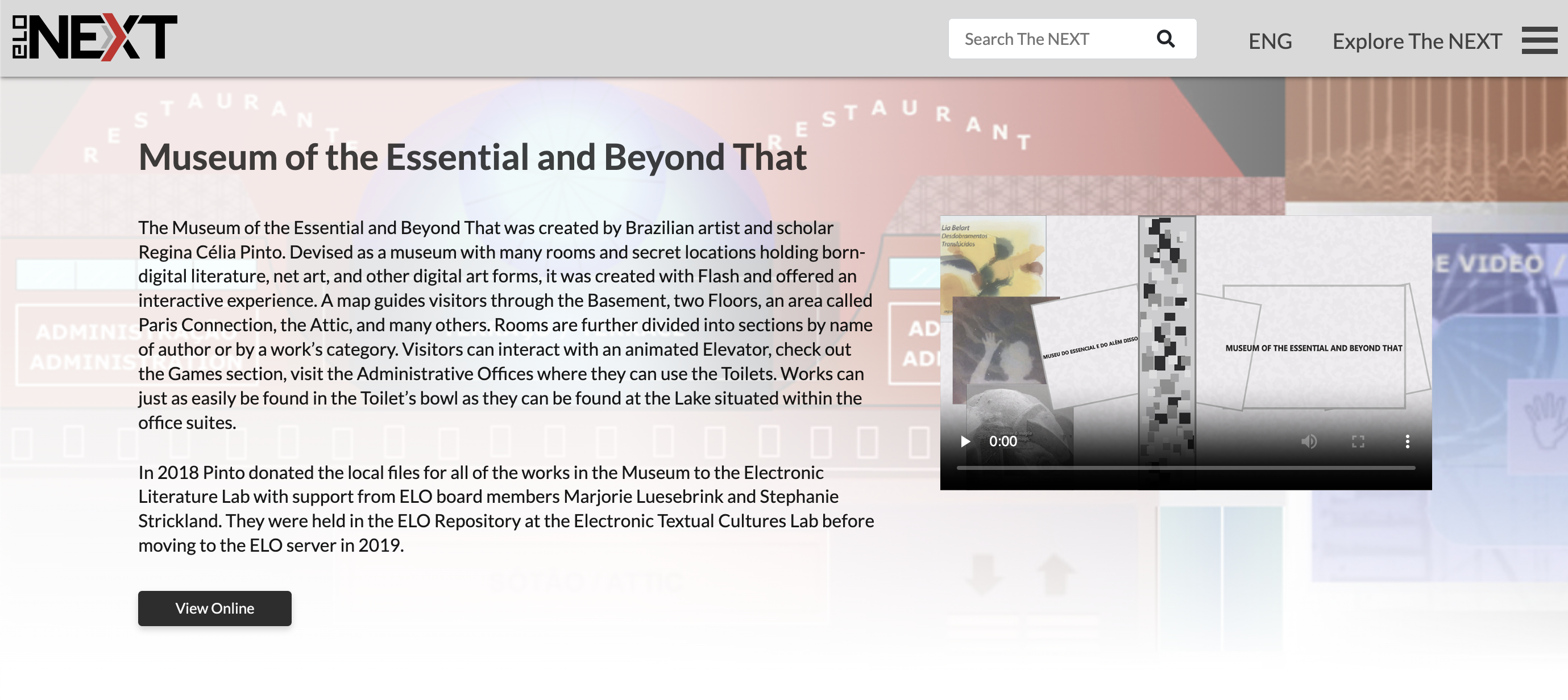Seek along the video progress bar

coord(1185,468)
